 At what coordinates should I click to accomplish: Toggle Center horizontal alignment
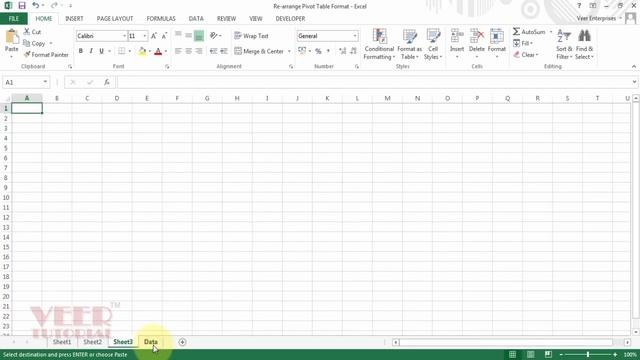click(x=188, y=51)
